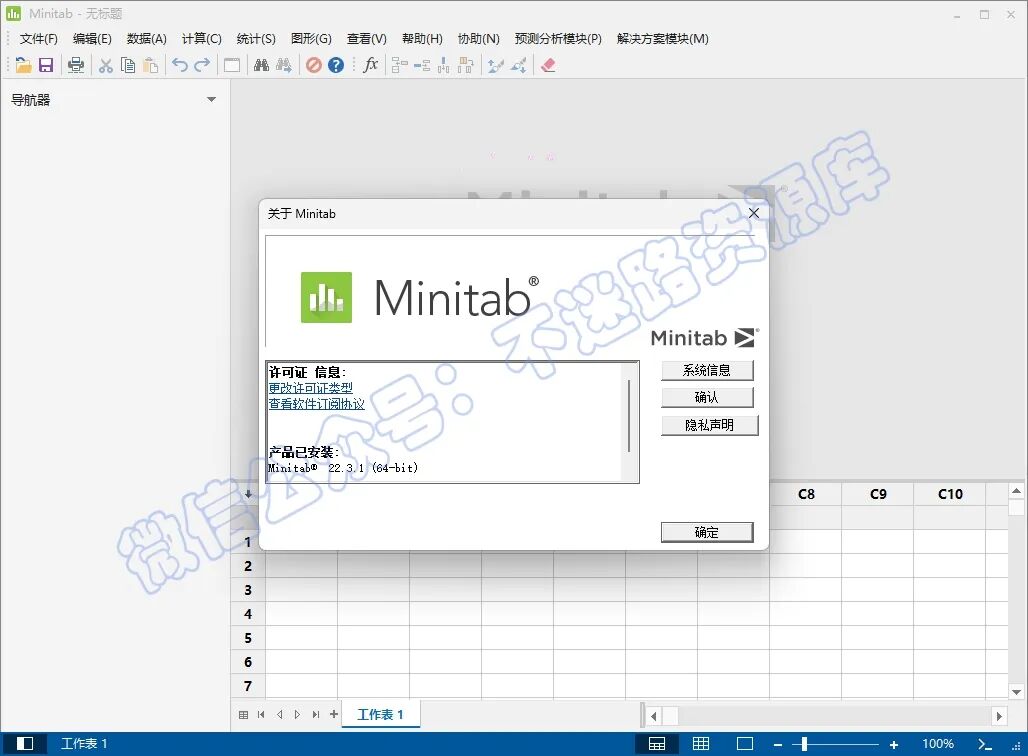Viewport: 1028px width, 756px height.
Task: Click the 确认 button in About dialog
Action: coord(707,397)
